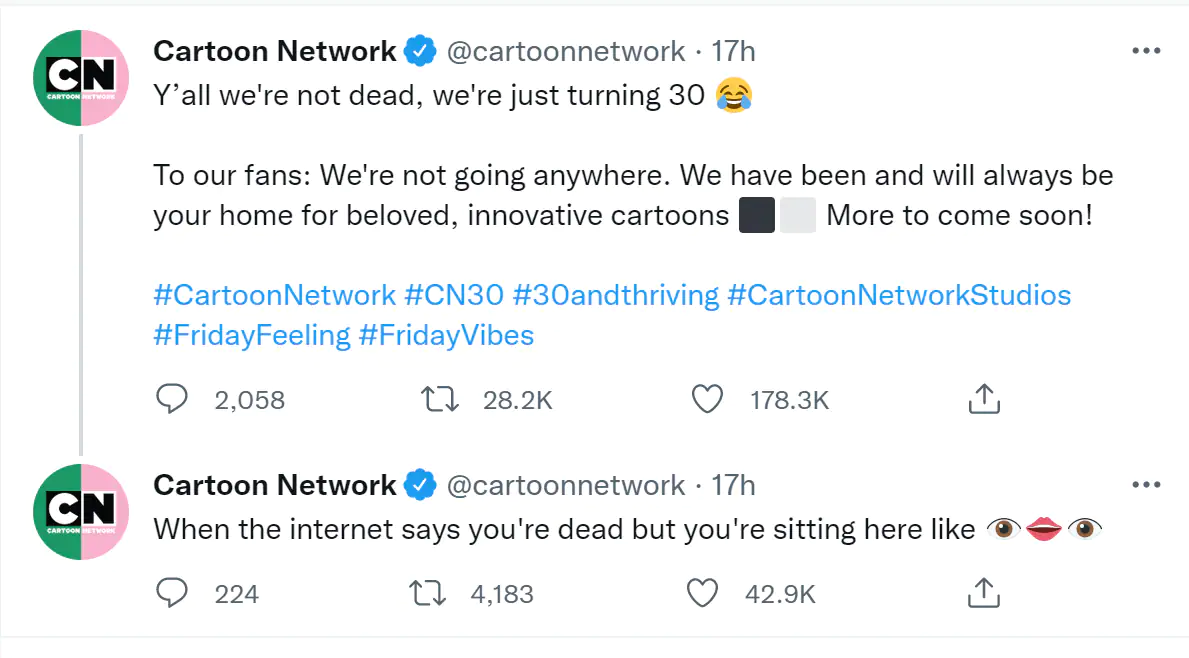
Task: Open the #CartoonNetwork hashtag
Action: pyautogui.click(x=273, y=295)
